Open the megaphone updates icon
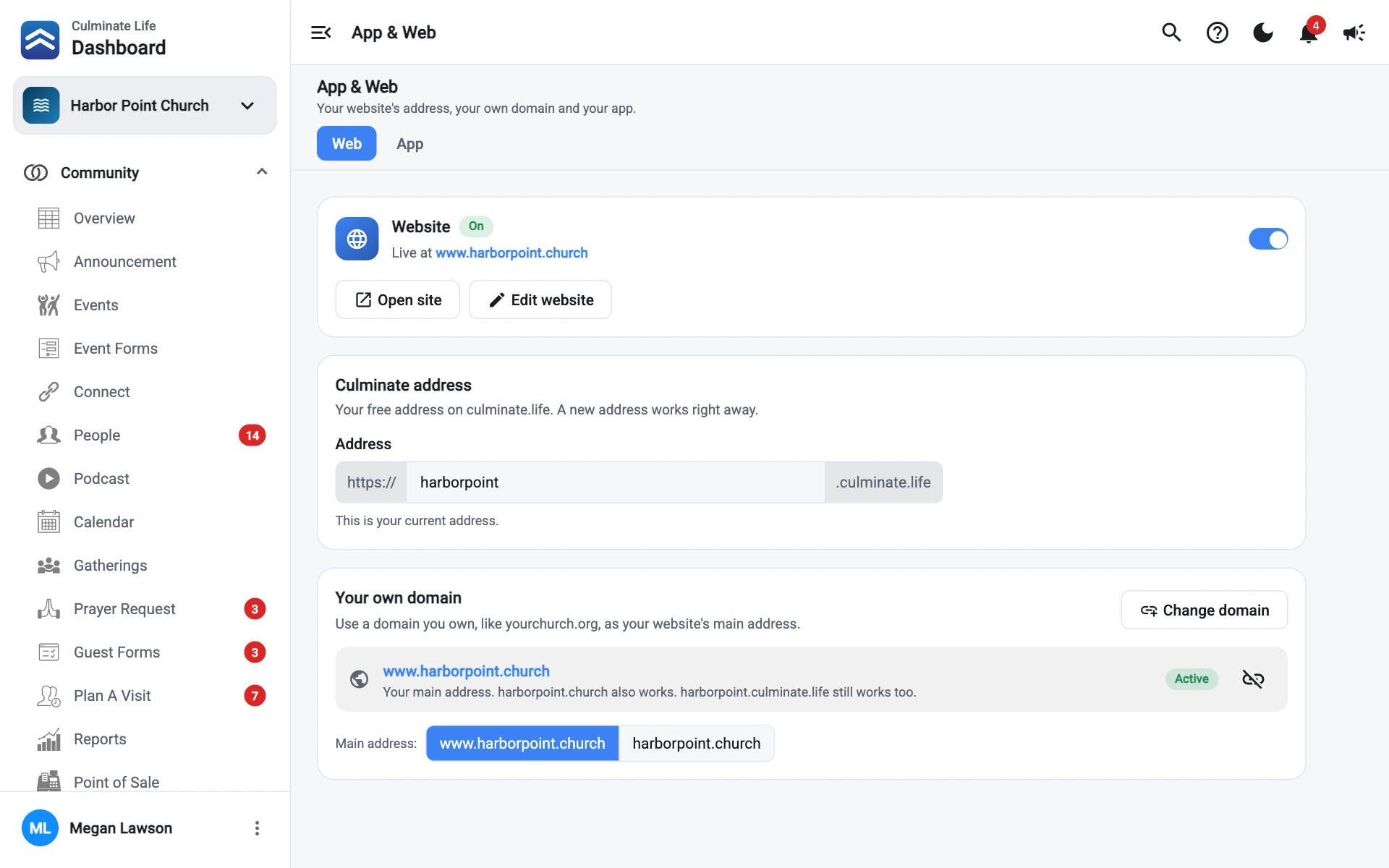 pos(1354,33)
